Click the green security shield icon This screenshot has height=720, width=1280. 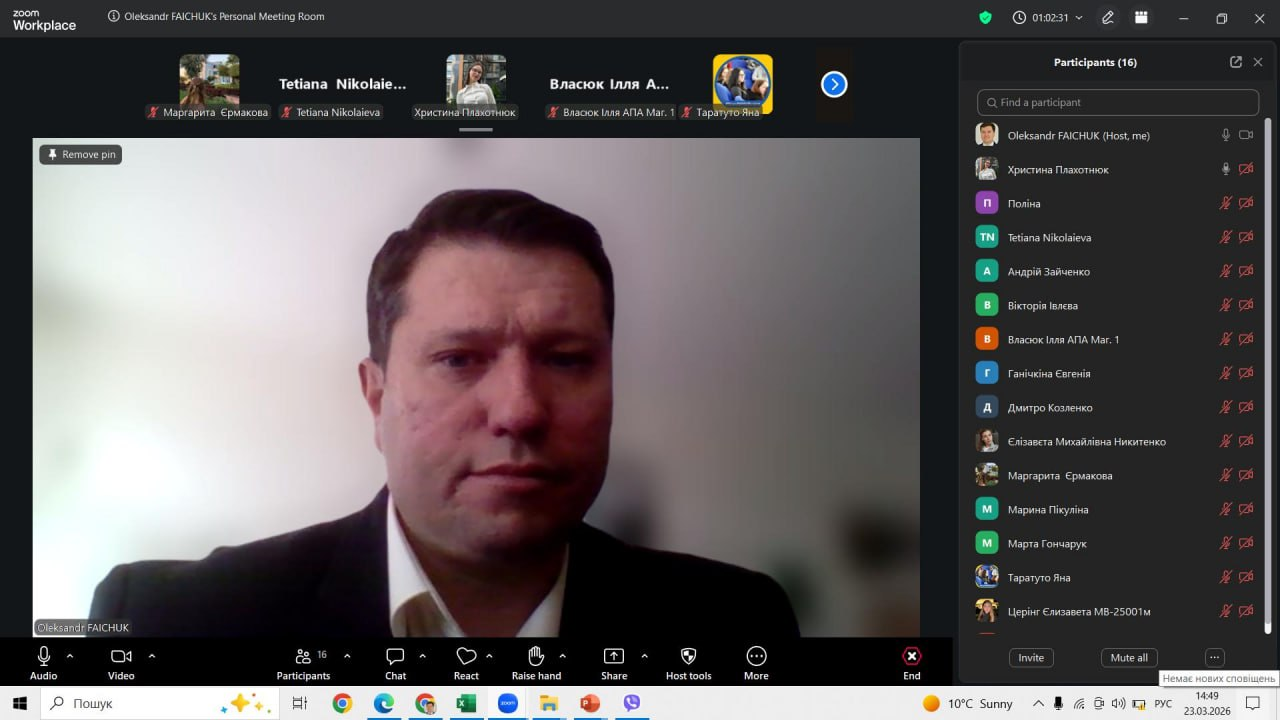(x=985, y=18)
